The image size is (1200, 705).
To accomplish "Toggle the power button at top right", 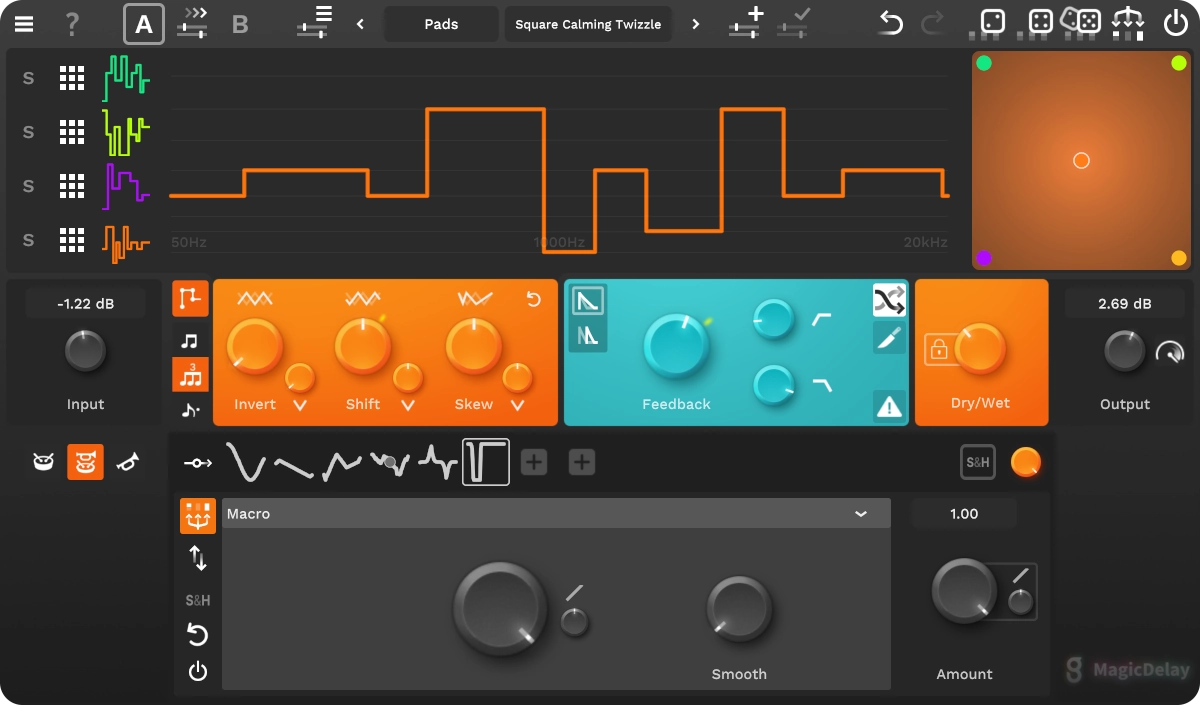I will [1175, 22].
